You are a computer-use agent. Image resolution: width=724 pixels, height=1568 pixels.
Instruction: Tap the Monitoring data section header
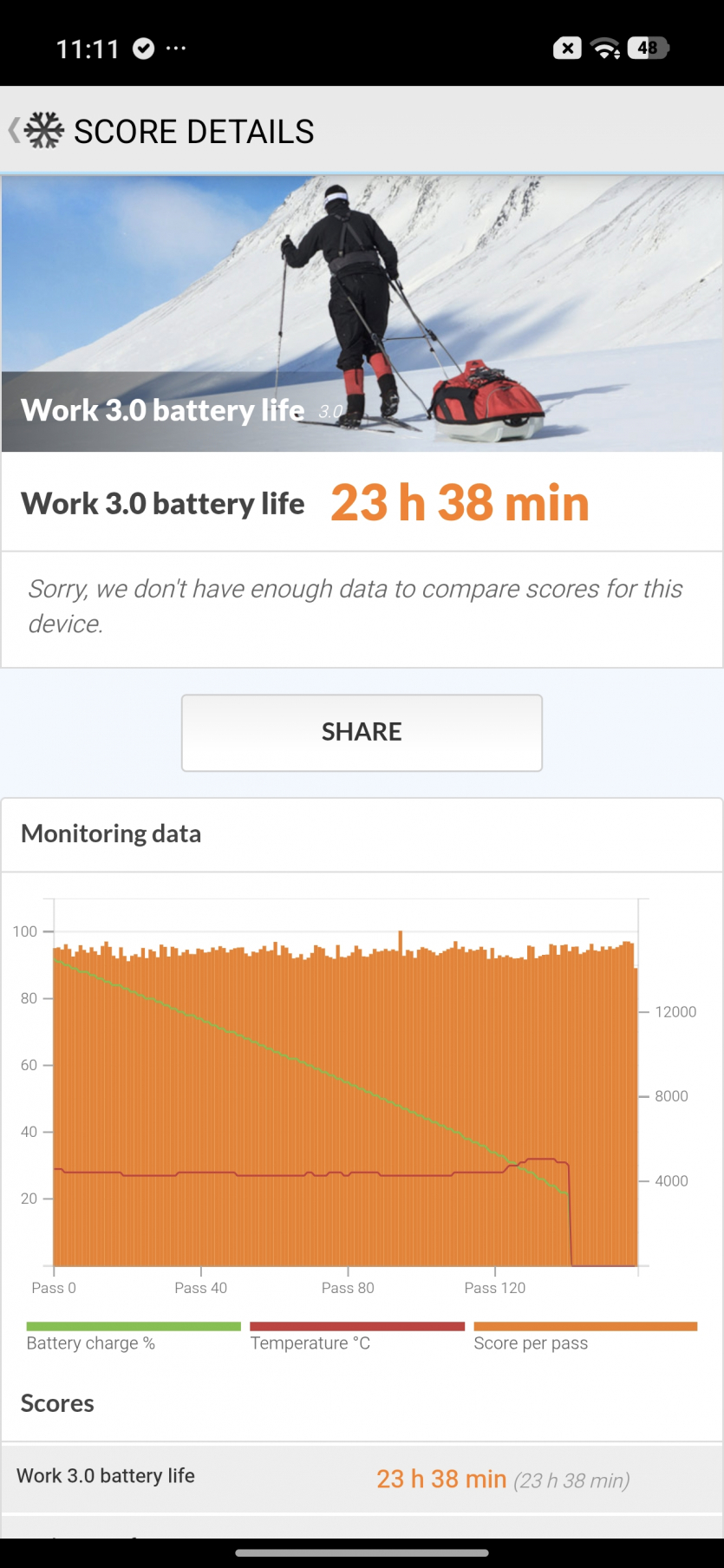click(x=111, y=833)
